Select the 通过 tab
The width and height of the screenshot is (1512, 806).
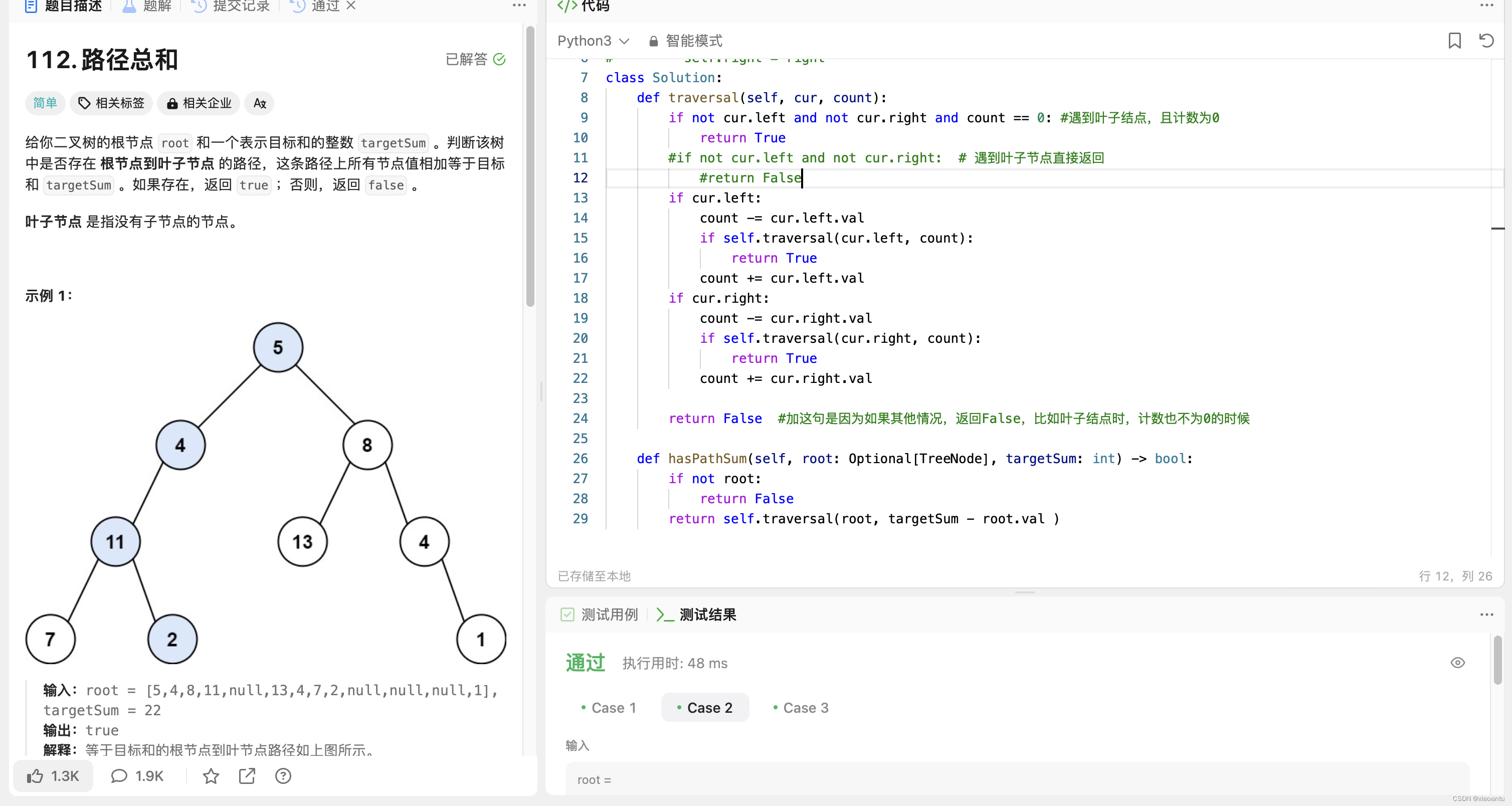pos(316,6)
